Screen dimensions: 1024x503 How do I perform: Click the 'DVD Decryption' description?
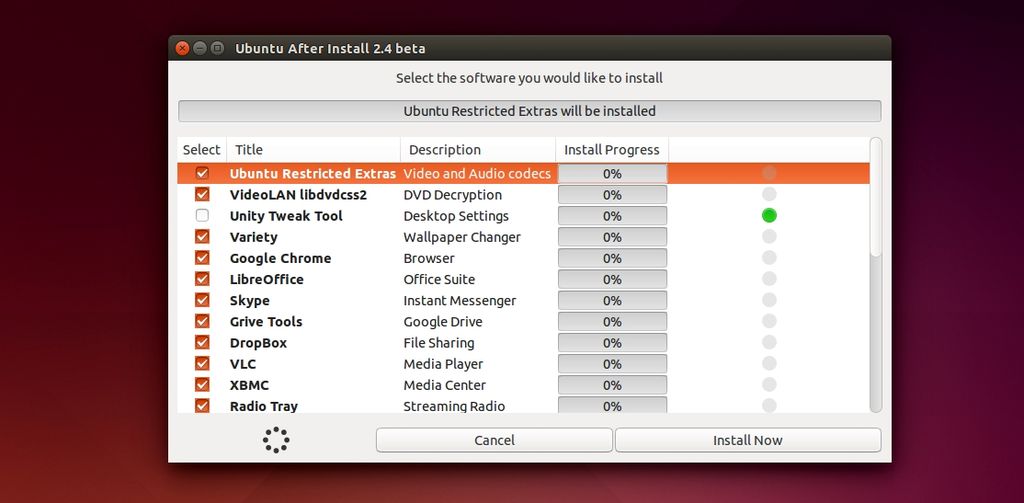453,195
